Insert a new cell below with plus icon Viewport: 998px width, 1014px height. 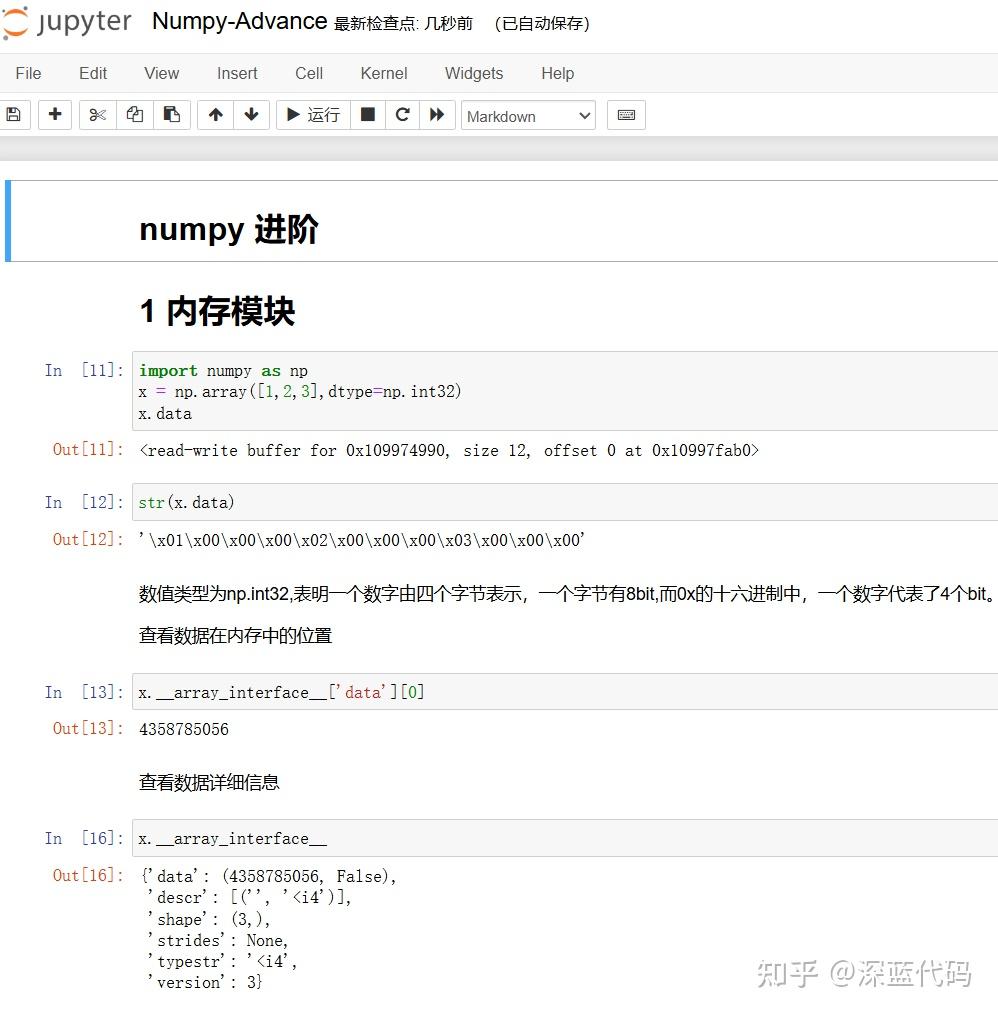click(55, 114)
